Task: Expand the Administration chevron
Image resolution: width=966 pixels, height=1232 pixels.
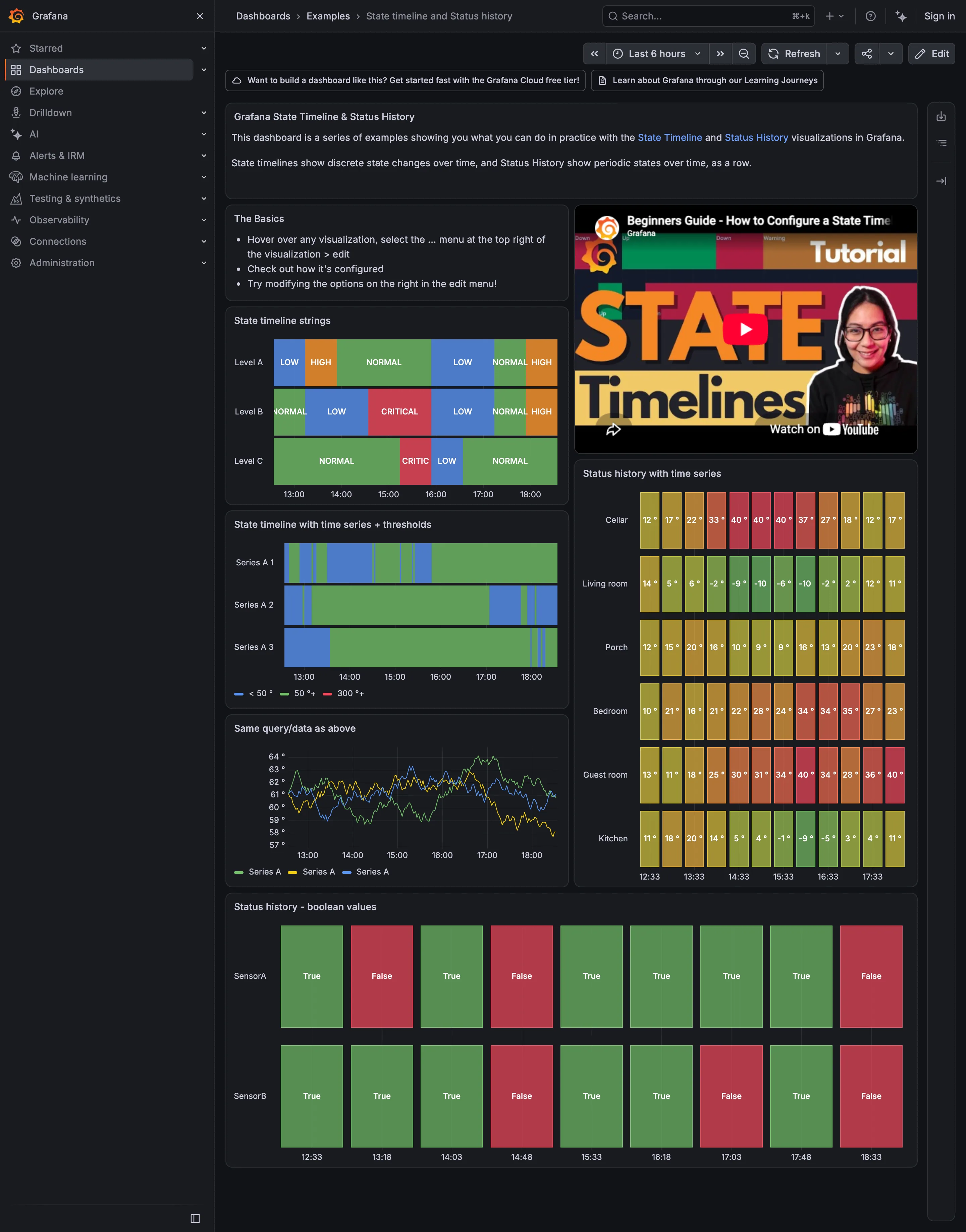Action: (204, 264)
